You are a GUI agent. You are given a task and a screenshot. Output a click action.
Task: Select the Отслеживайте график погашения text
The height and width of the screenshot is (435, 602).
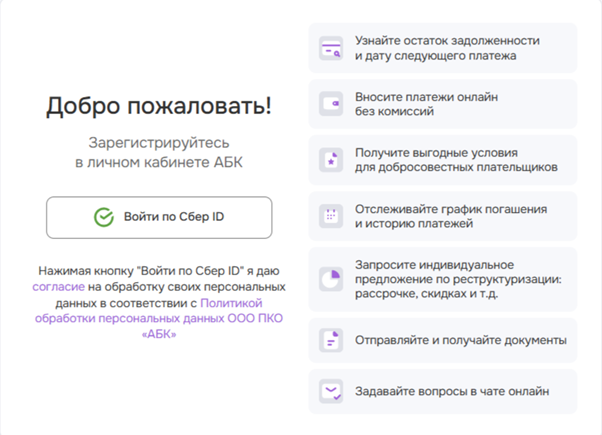[451, 209]
